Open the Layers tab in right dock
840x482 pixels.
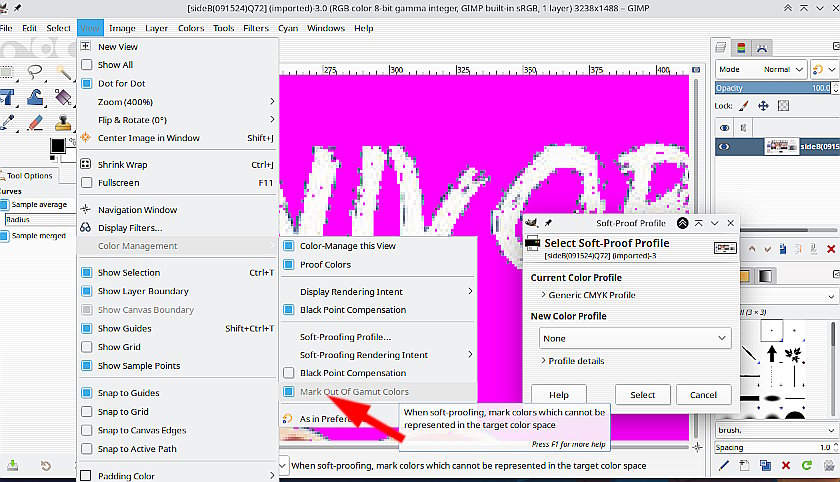pos(721,48)
